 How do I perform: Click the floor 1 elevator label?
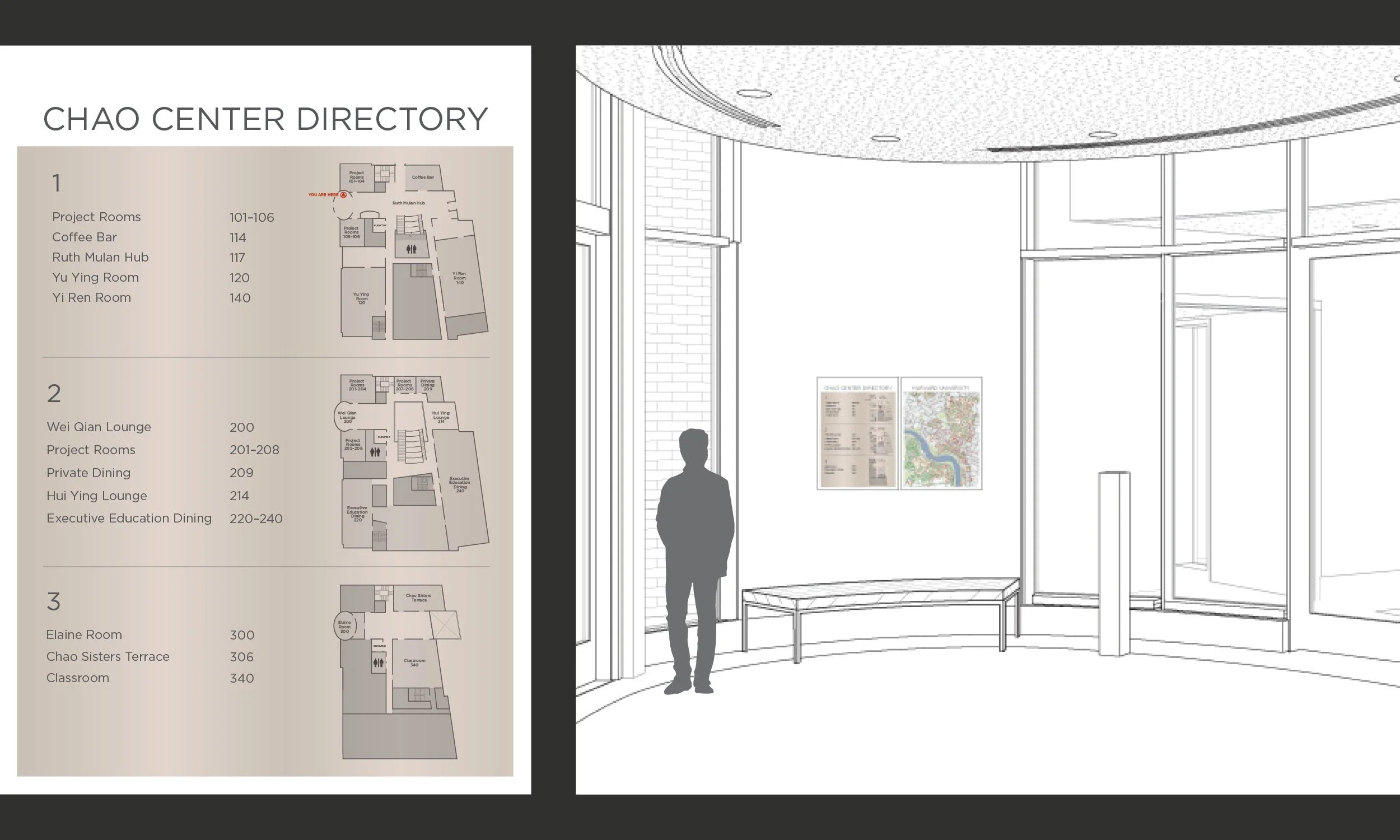(x=380, y=225)
